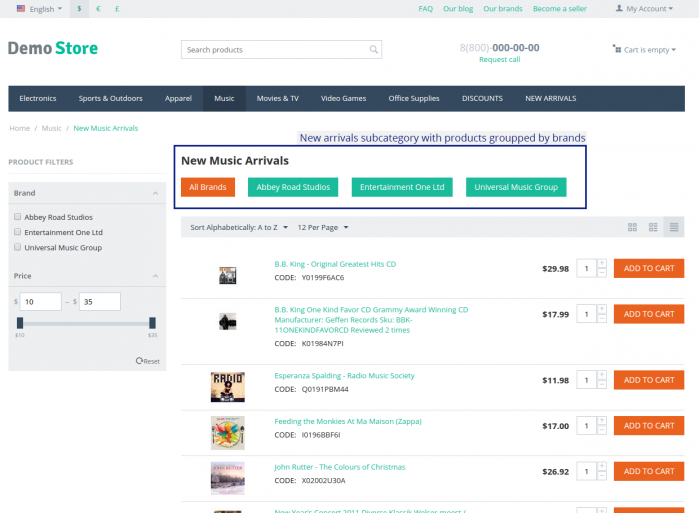Viewport: 700px width, 513px height.
Task: Open the Apparel menu
Action: 178,98
